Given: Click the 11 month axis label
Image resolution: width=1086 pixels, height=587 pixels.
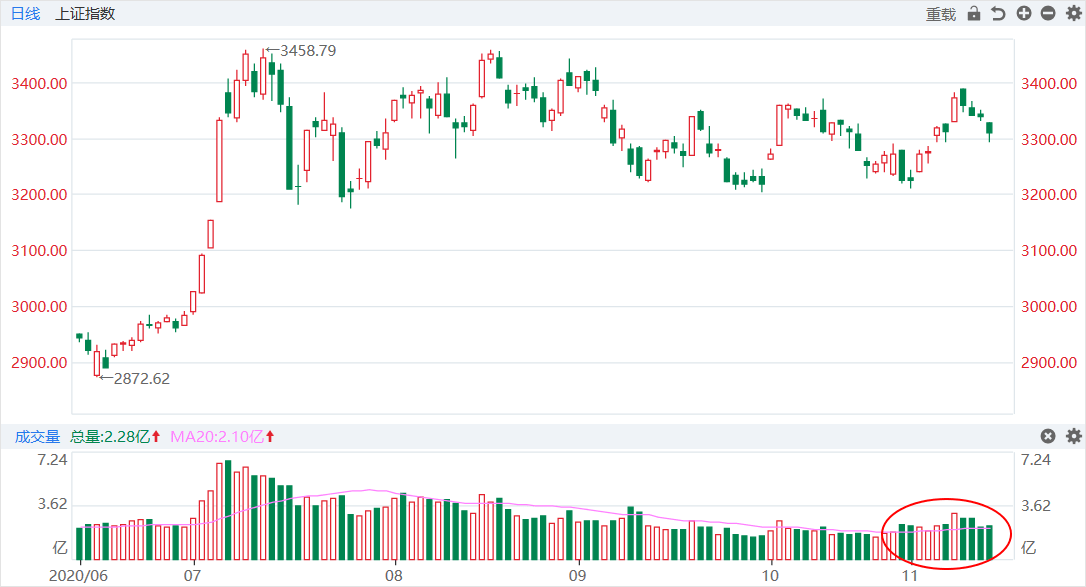Looking at the screenshot, I should point(908,576).
